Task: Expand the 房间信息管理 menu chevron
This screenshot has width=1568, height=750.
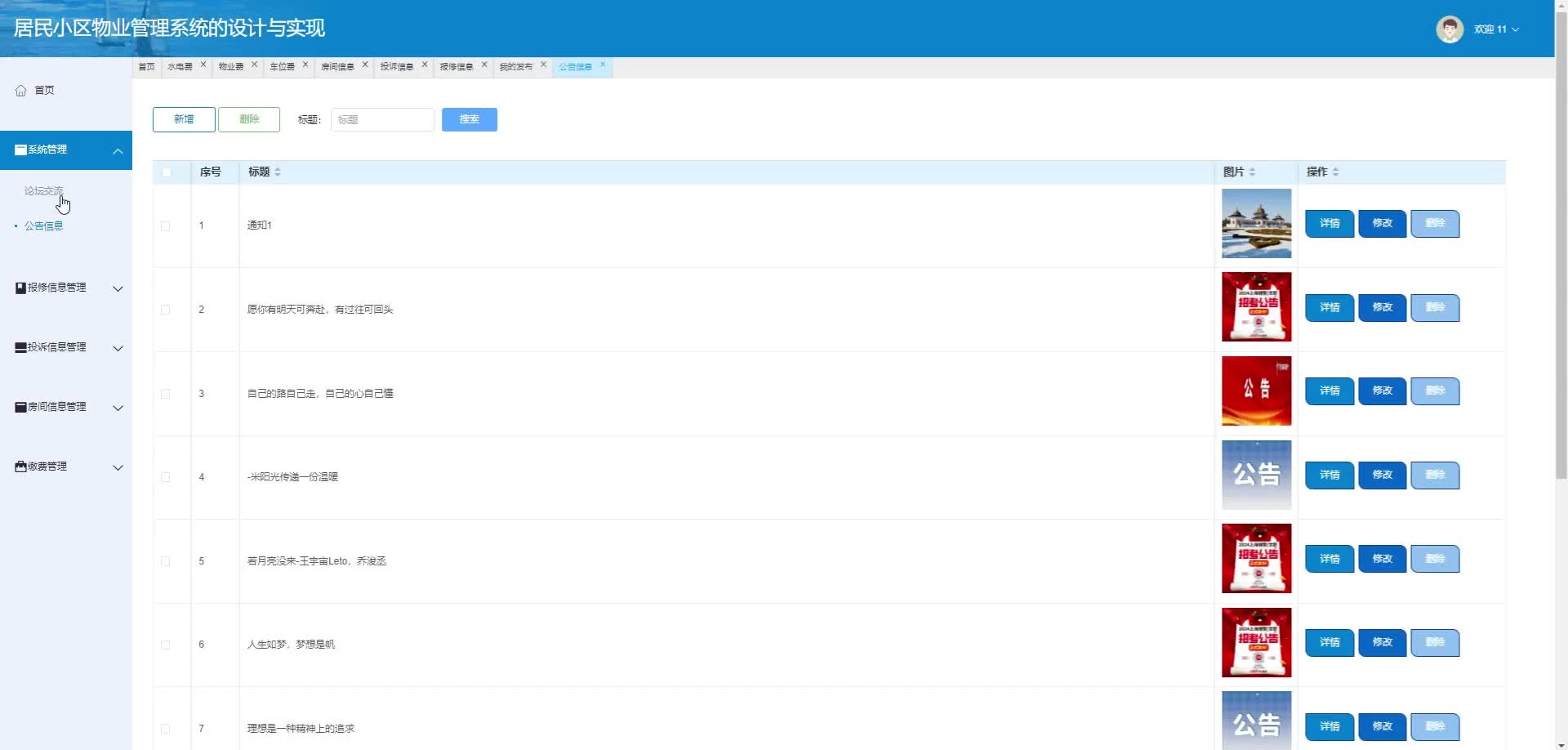Action: point(118,408)
